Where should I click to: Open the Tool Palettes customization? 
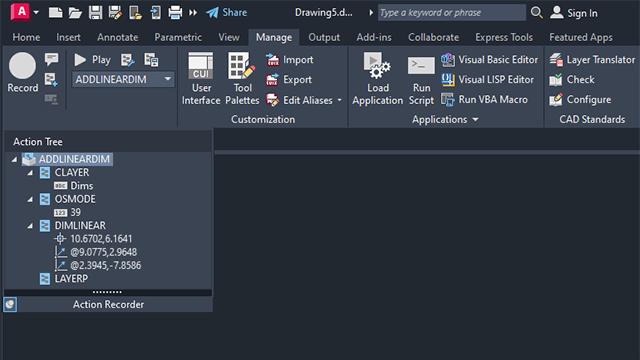pyautogui.click(x=242, y=79)
